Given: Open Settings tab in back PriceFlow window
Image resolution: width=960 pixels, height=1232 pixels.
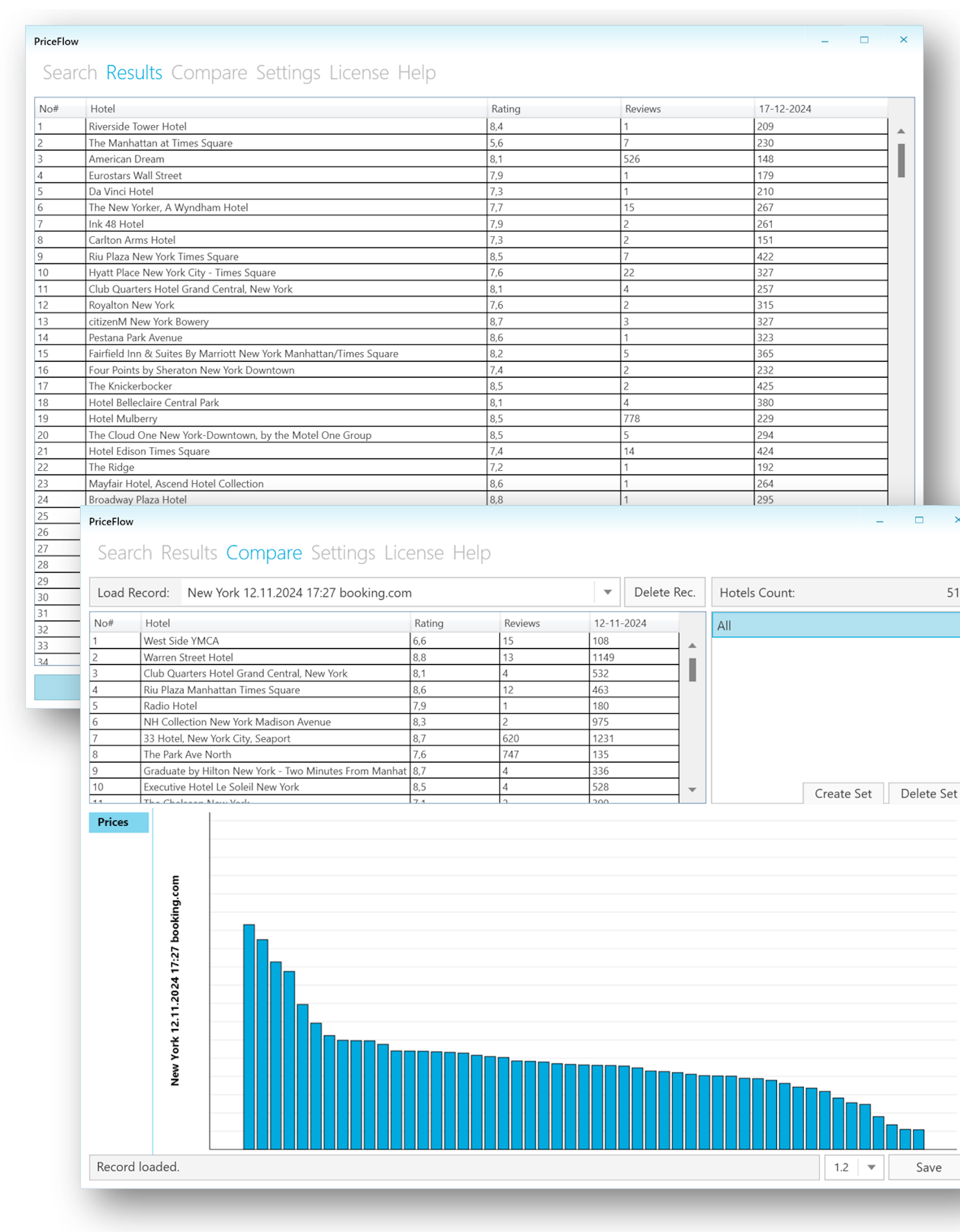Looking at the screenshot, I should [288, 73].
